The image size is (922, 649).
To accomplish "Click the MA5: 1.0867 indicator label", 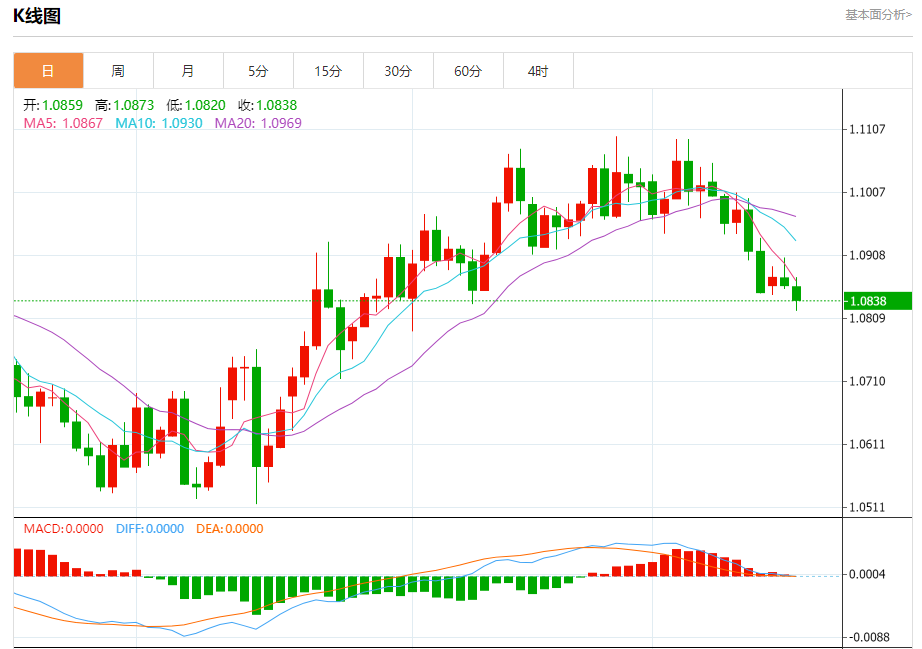I will tap(63, 123).
